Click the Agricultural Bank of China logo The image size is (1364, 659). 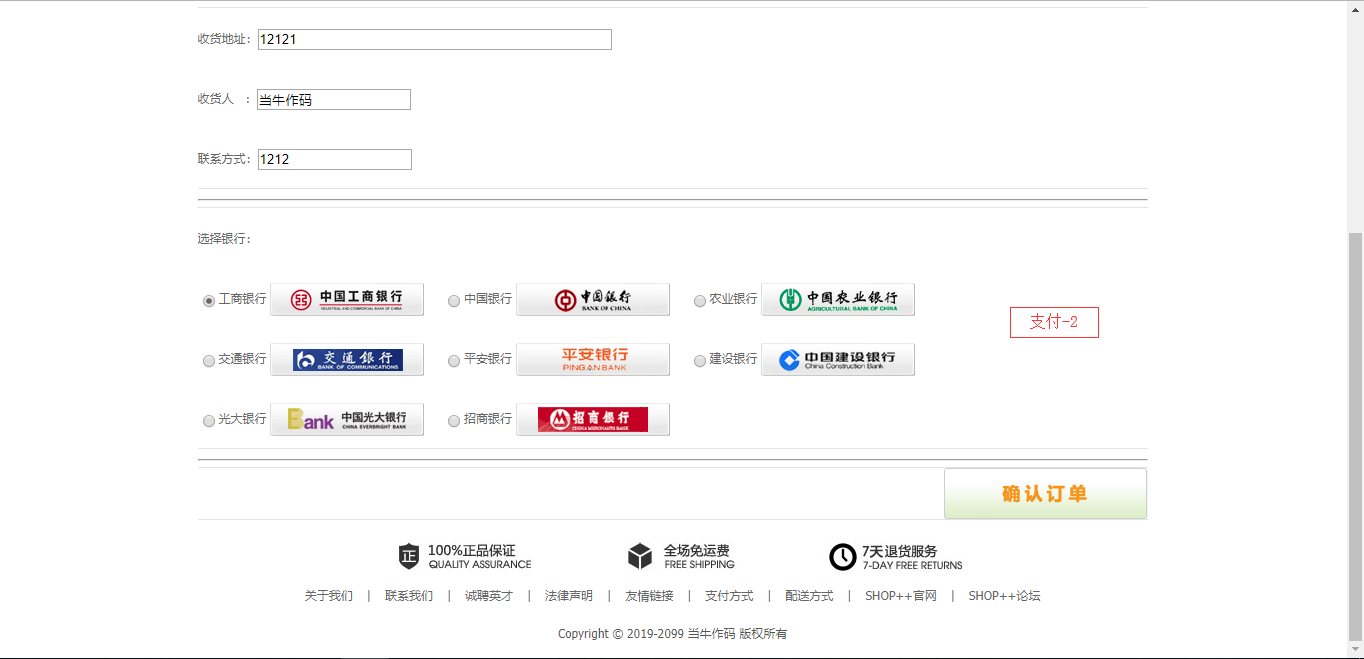pyautogui.click(x=838, y=300)
